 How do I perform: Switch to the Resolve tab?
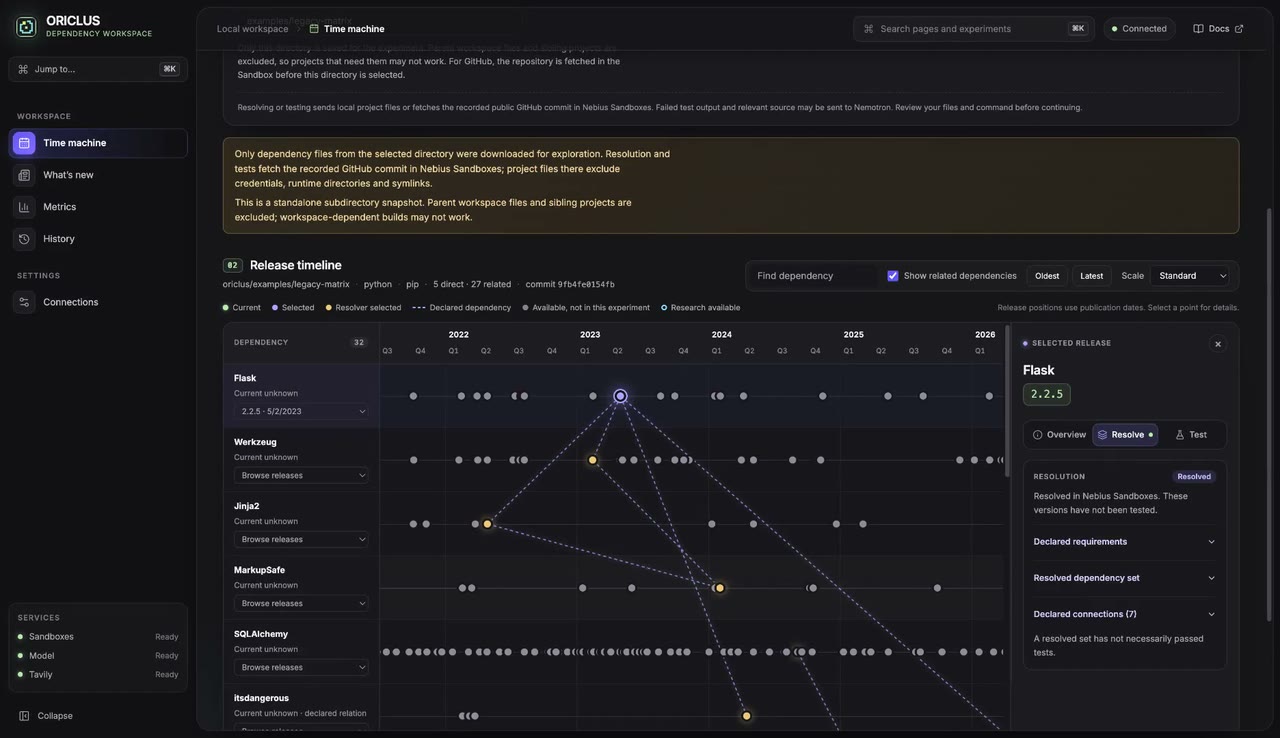(1125, 435)
